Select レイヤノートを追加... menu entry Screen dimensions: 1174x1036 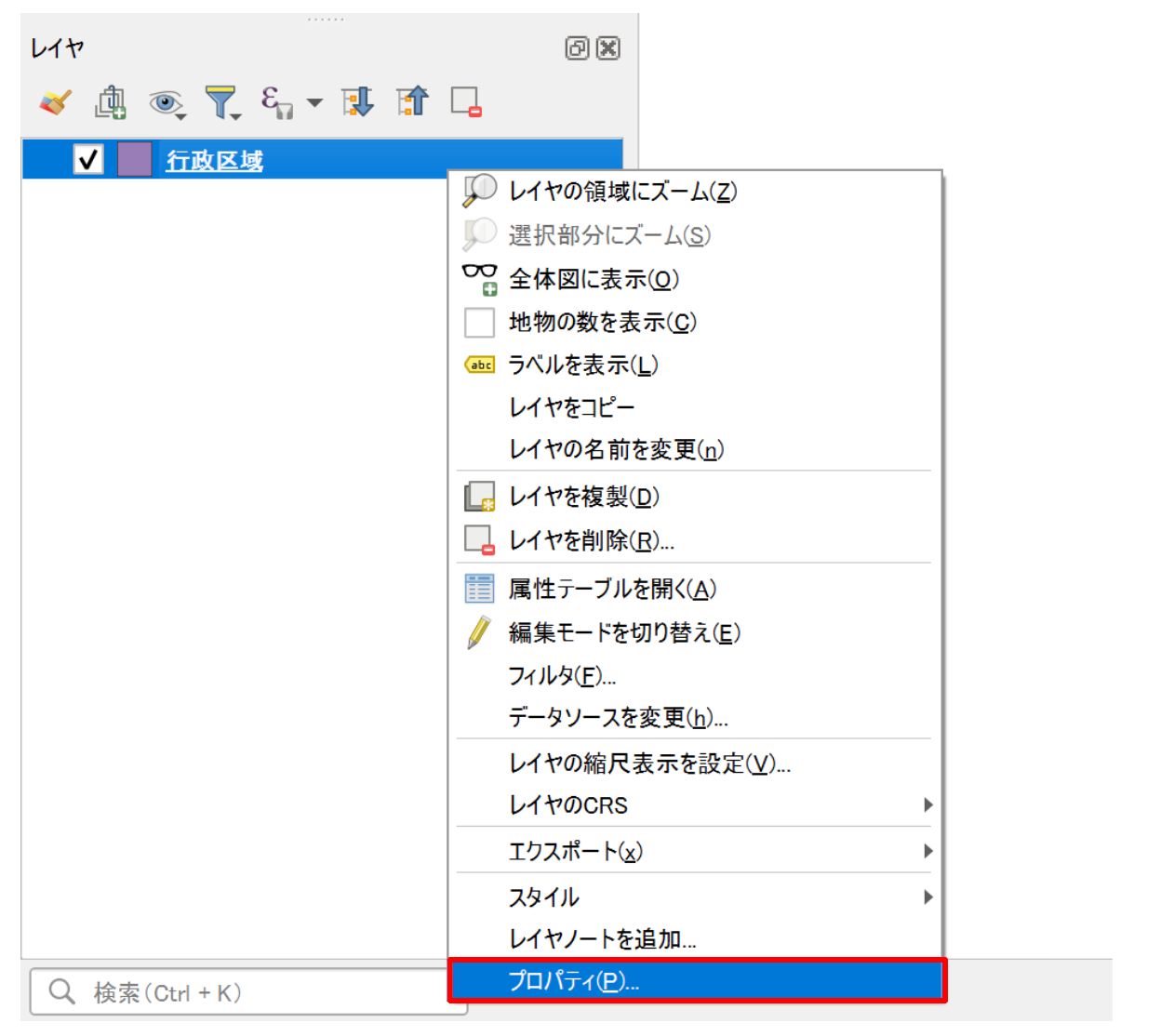tap(694, 939)
